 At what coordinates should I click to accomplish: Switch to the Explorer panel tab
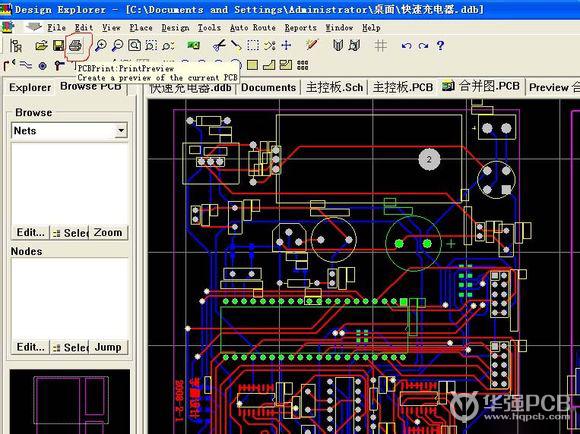30,88
